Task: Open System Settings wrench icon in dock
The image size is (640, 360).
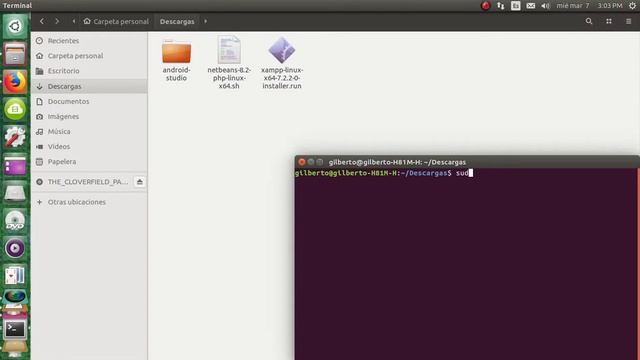Action: [x=15, y=137]
